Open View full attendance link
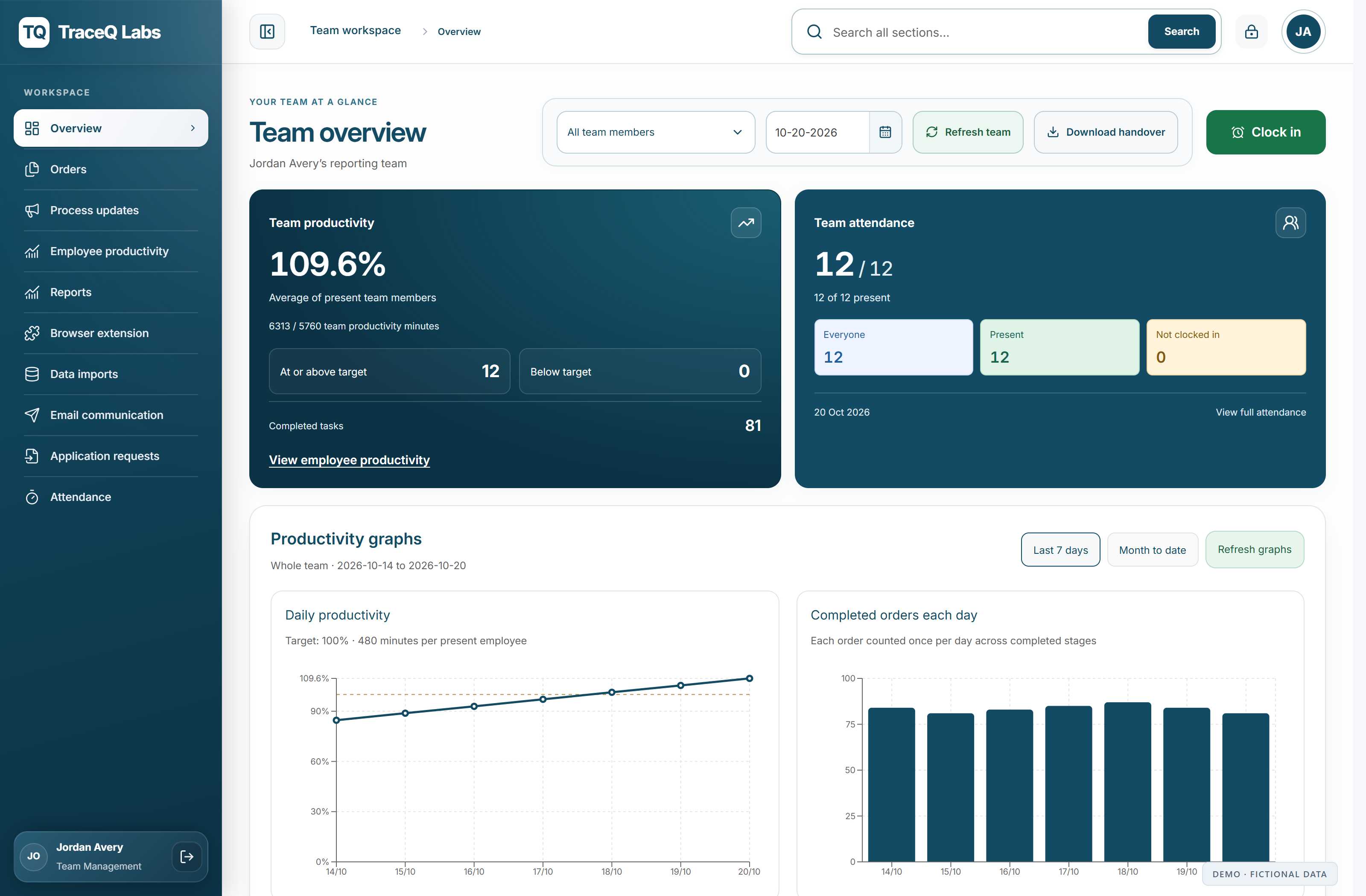 1261,413
